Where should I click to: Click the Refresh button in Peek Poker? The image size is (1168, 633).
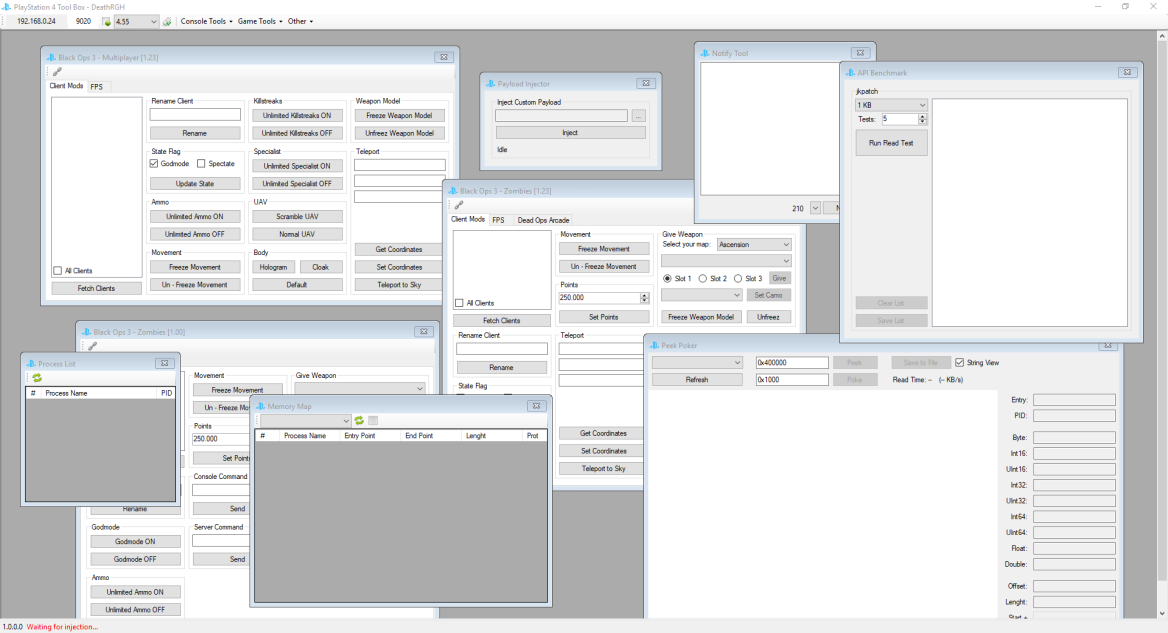(x=696, y=380)
